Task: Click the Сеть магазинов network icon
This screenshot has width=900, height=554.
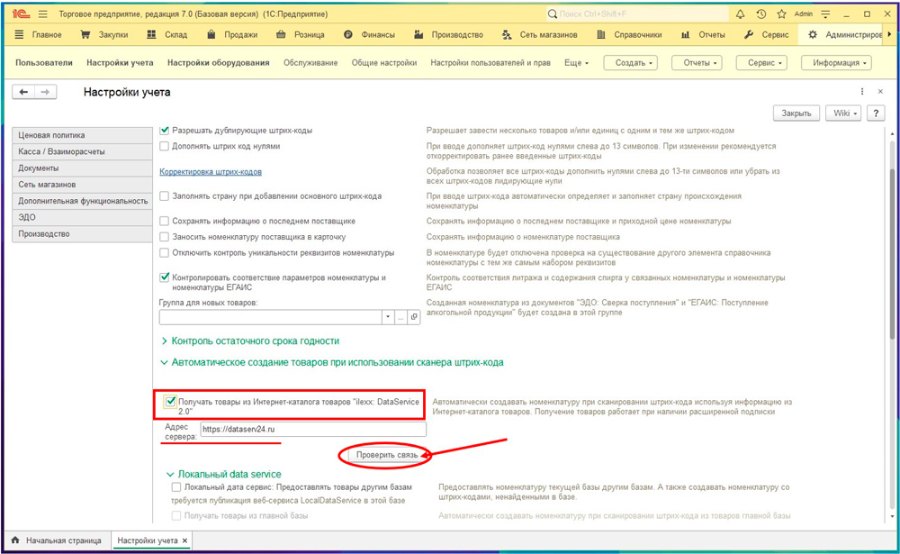Action: coord(506,34)
